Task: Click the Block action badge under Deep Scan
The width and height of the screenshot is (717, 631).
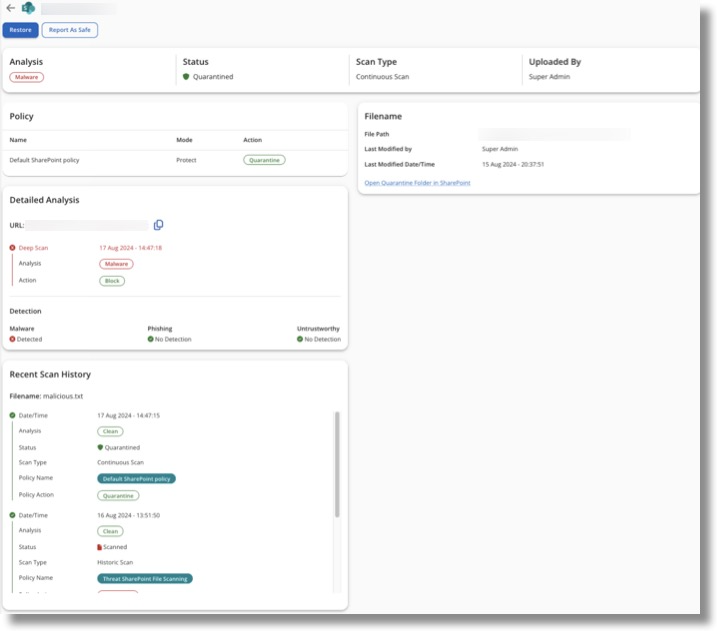Action: [112, 281]
